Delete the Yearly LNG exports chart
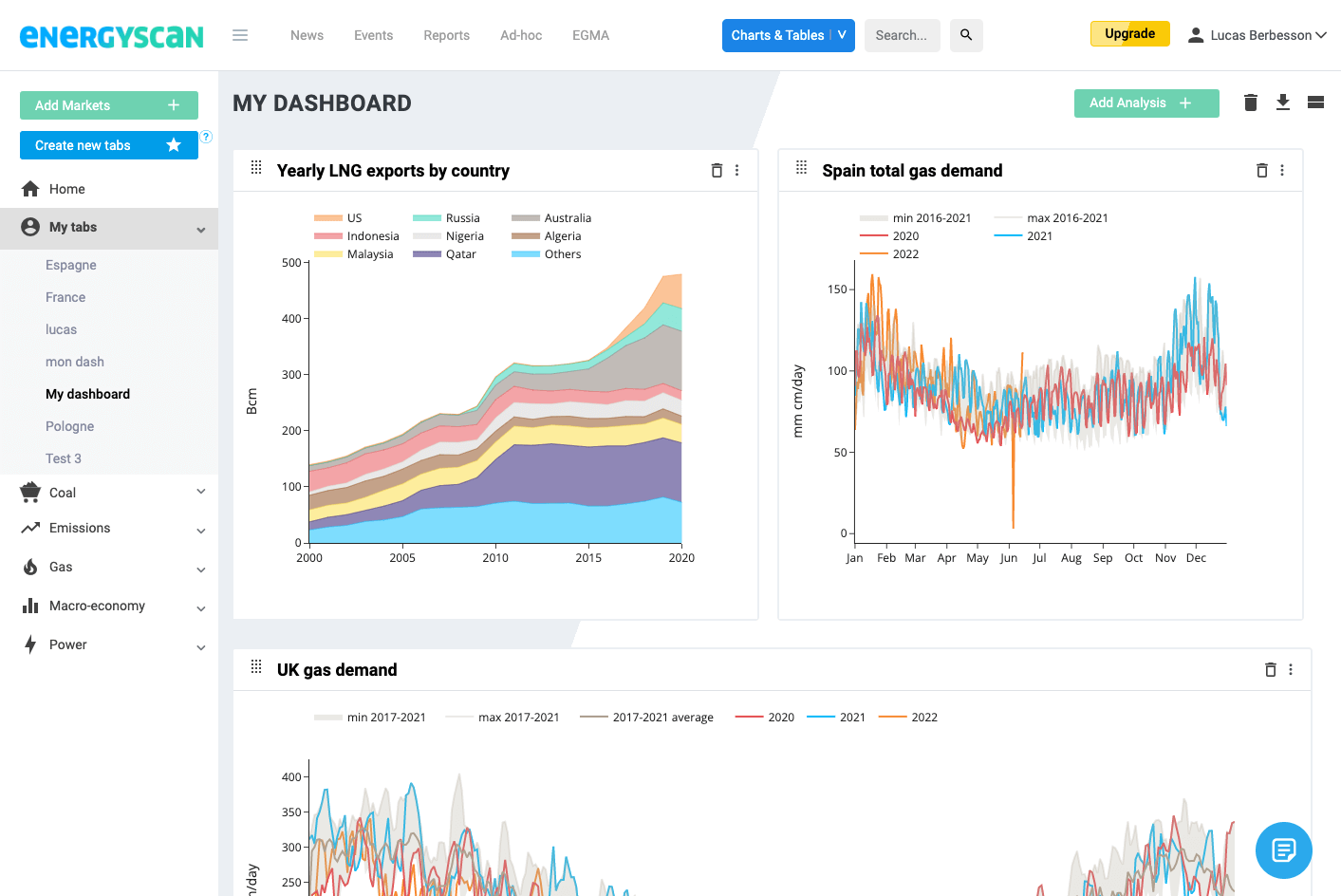The image size is (1341, 896). pos(717,171)
